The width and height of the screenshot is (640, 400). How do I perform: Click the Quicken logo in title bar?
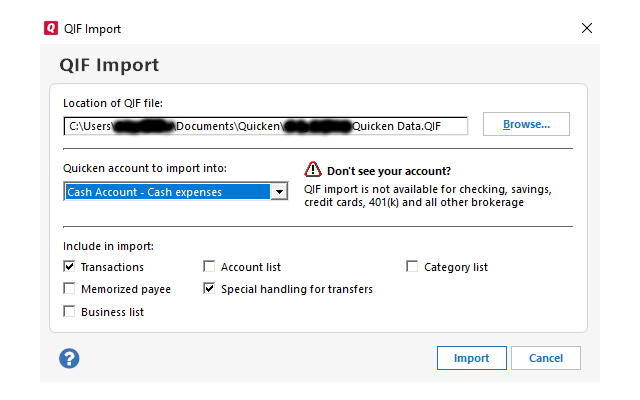[x=51, y=28]
